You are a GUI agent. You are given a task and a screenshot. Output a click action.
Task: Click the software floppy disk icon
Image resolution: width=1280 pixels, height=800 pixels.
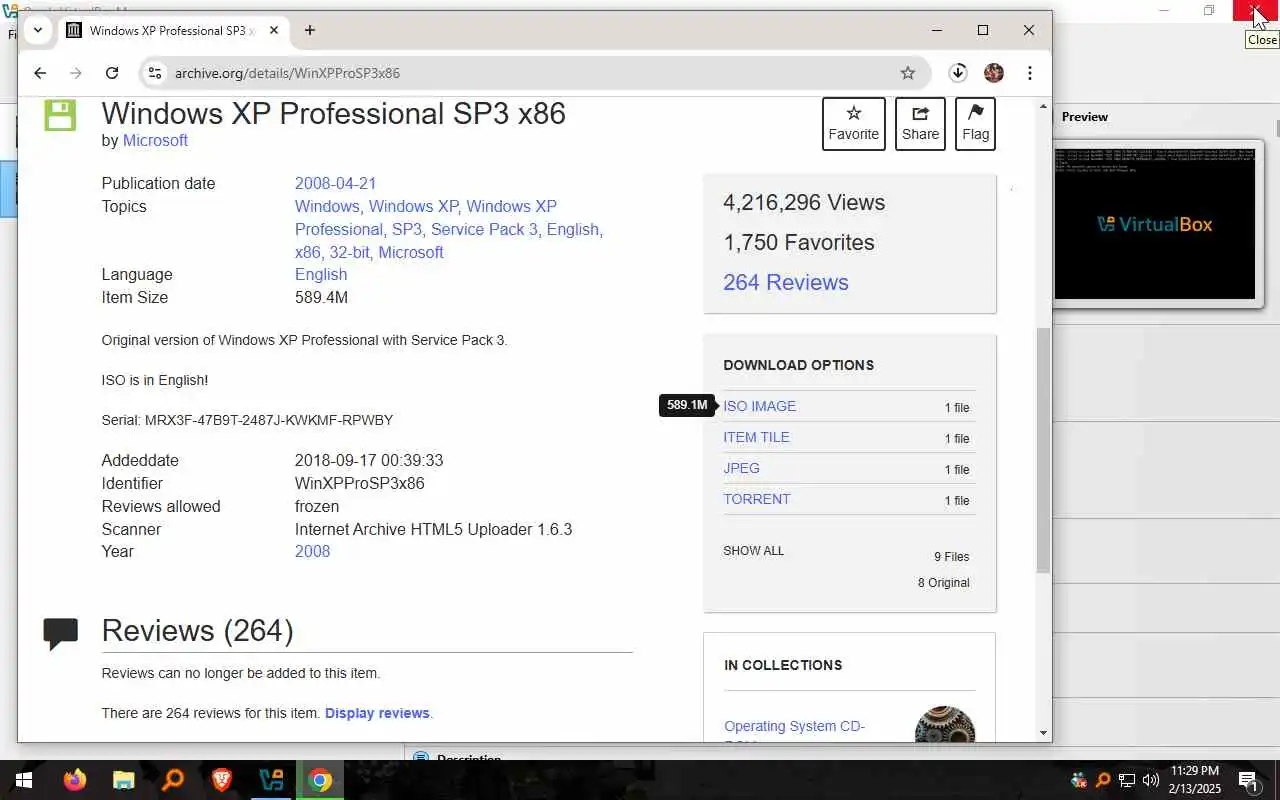coord(60,115)
